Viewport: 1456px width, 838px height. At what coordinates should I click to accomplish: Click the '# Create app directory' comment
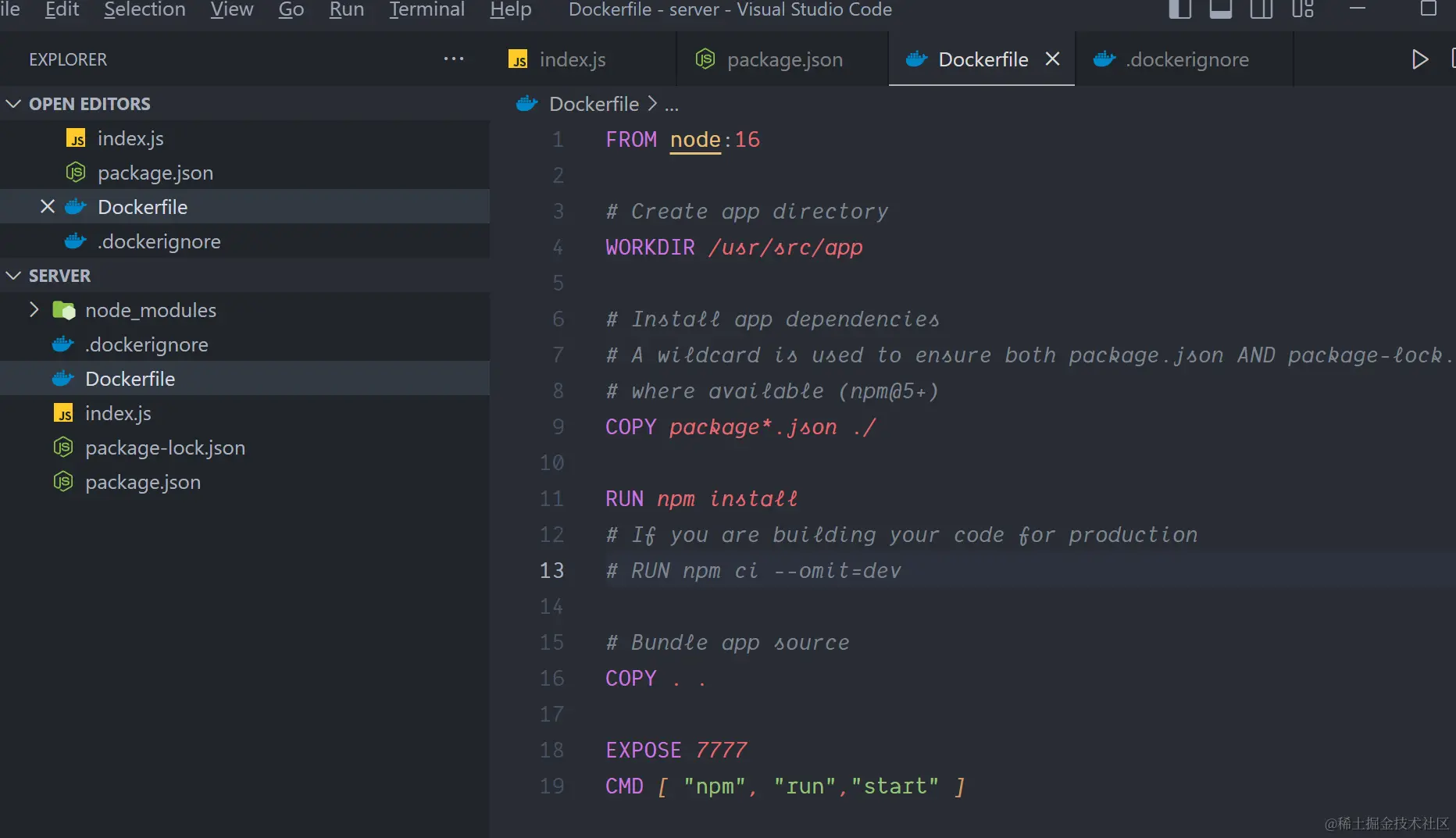747,212
